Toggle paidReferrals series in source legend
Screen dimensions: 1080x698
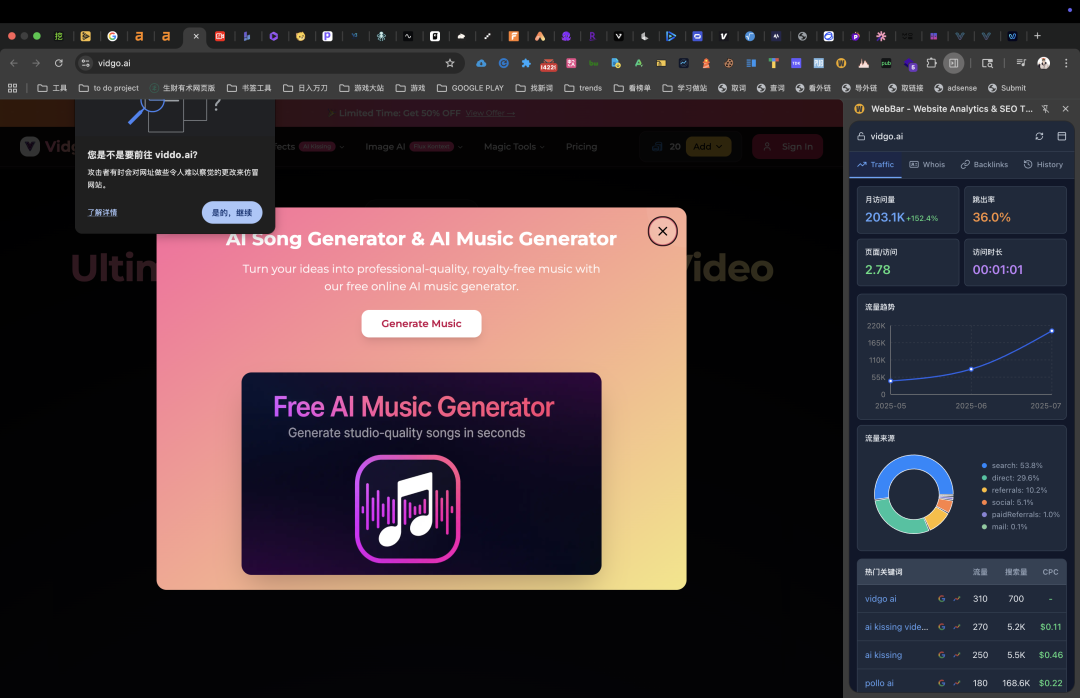(x=1020, y=515)
